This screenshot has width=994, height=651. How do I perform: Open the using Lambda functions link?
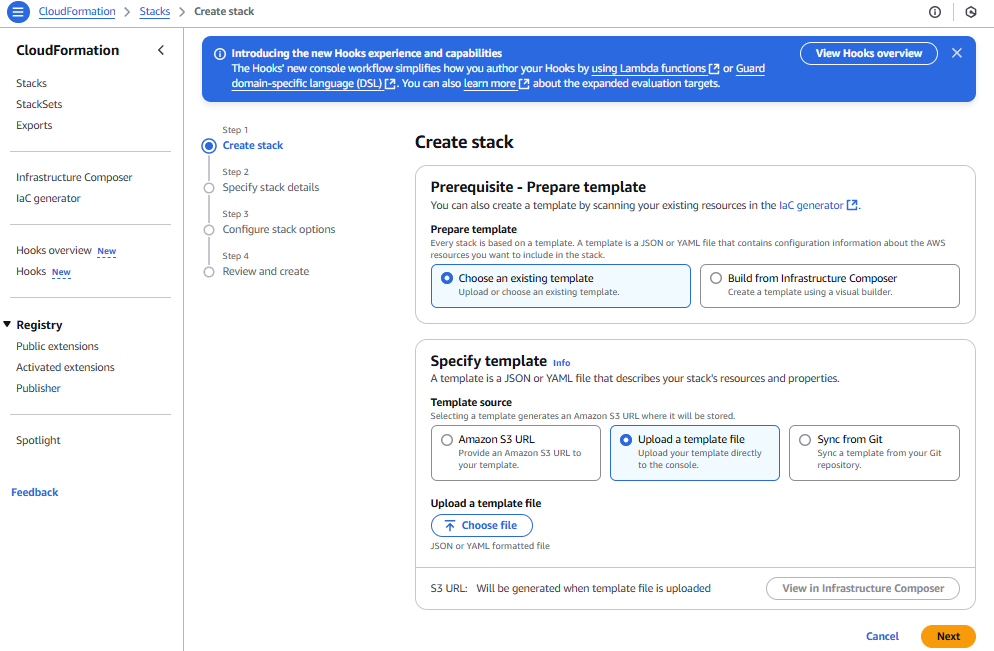(655, 68)
